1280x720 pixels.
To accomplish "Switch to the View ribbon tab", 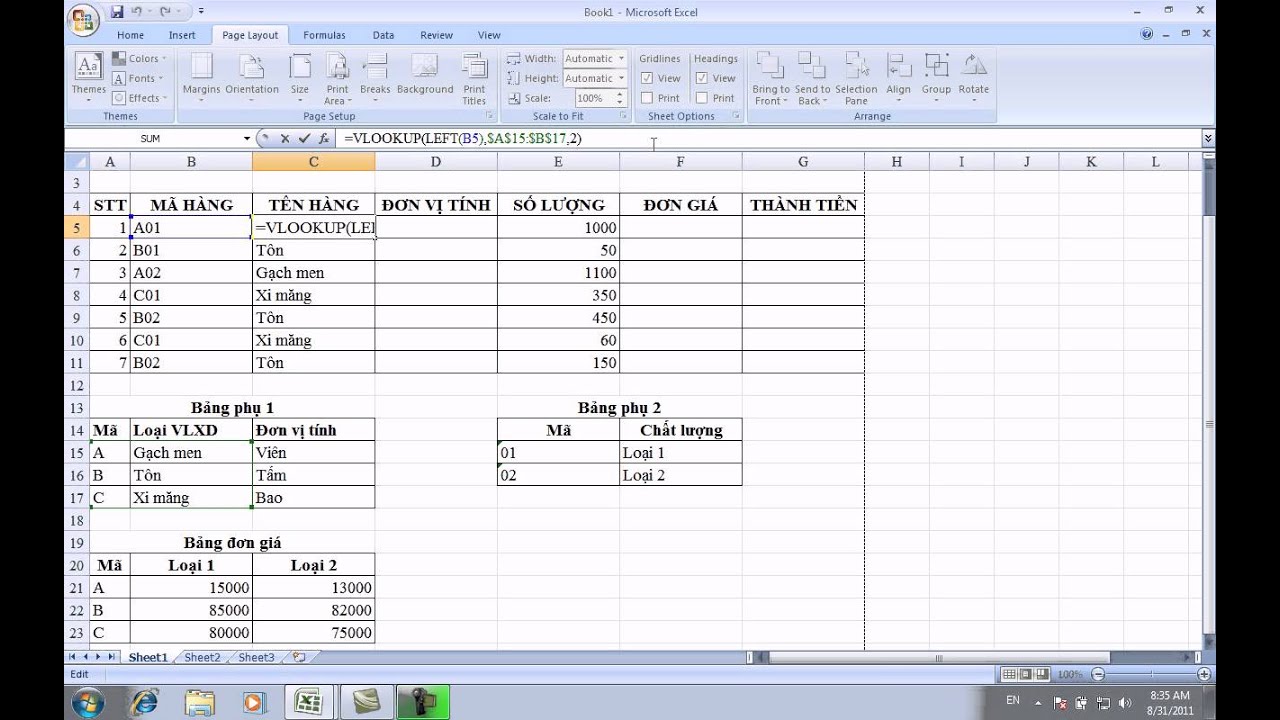I will 489,35.
